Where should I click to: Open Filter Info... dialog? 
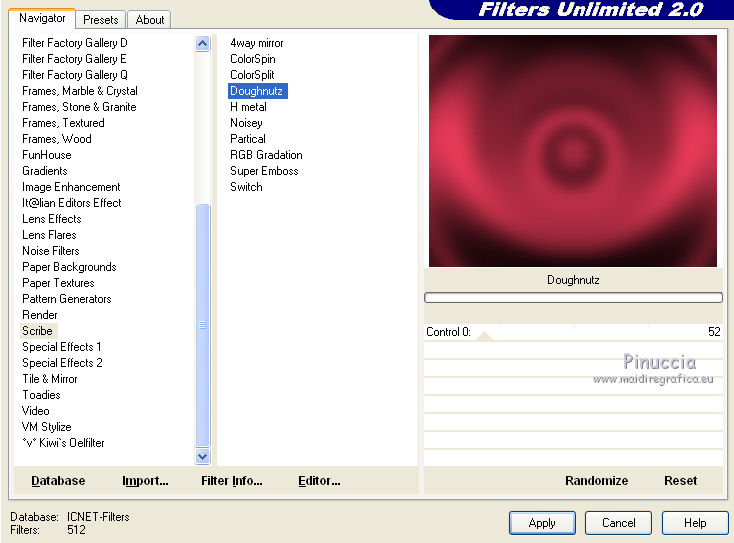(x=232, y=481)
